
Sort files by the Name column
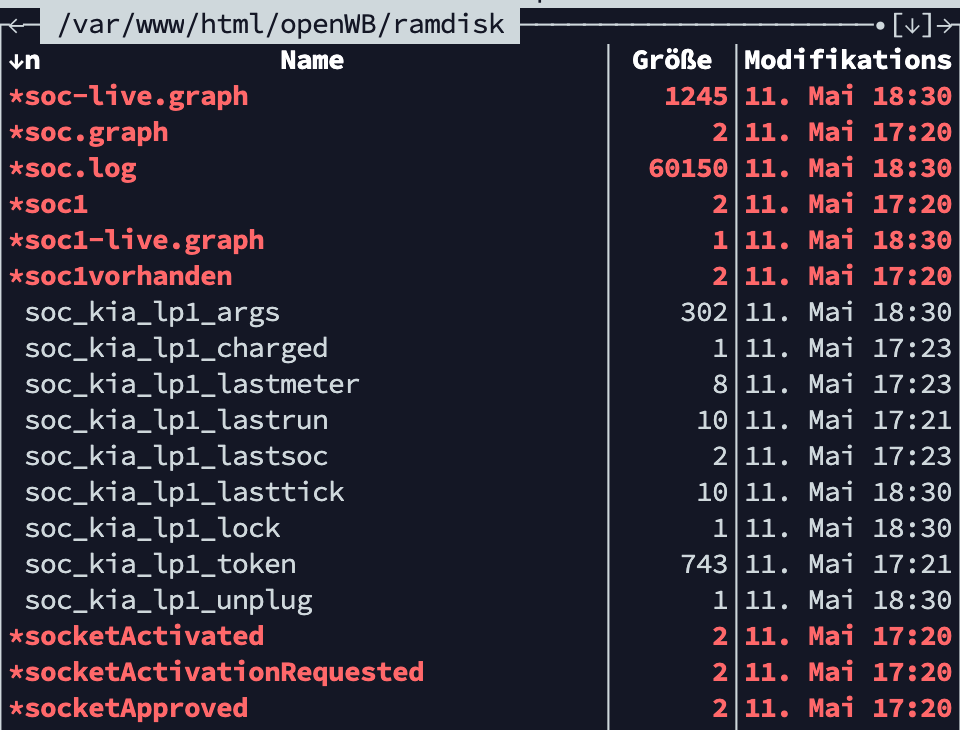tap(312, 61)
